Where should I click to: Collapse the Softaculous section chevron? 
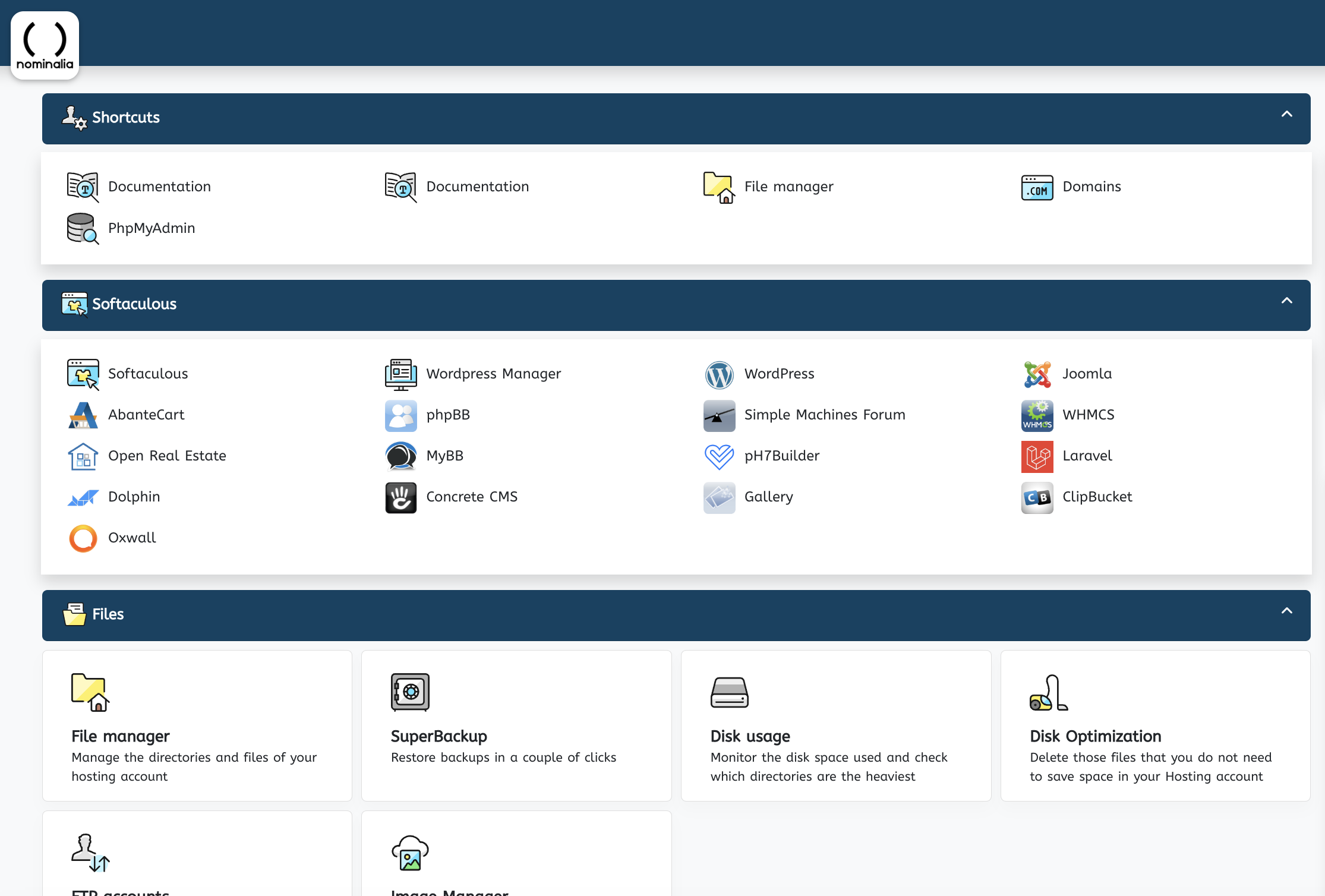pyautogui.click(x=1286, y=301)
